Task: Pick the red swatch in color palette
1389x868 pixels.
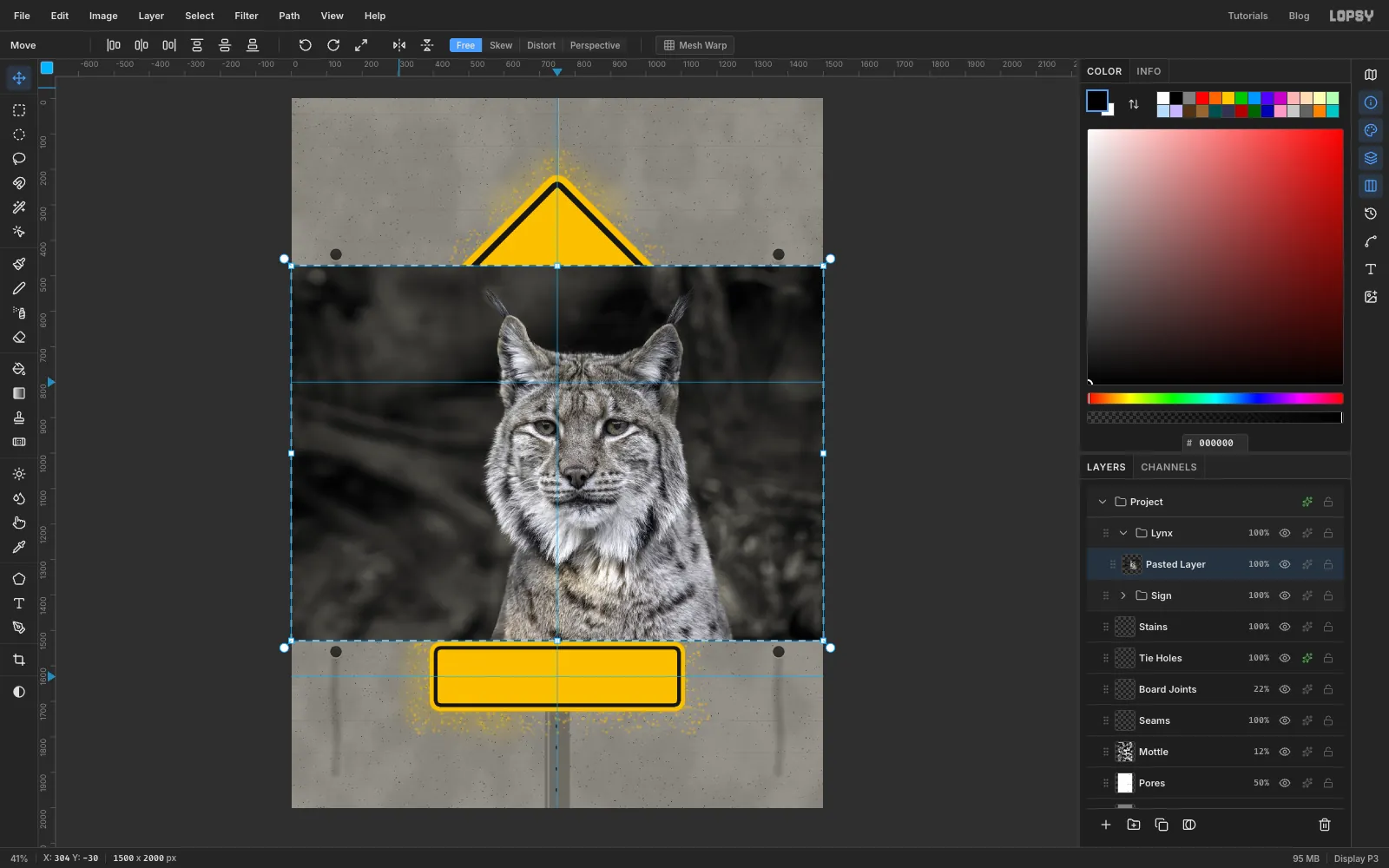Action: 1202,98
